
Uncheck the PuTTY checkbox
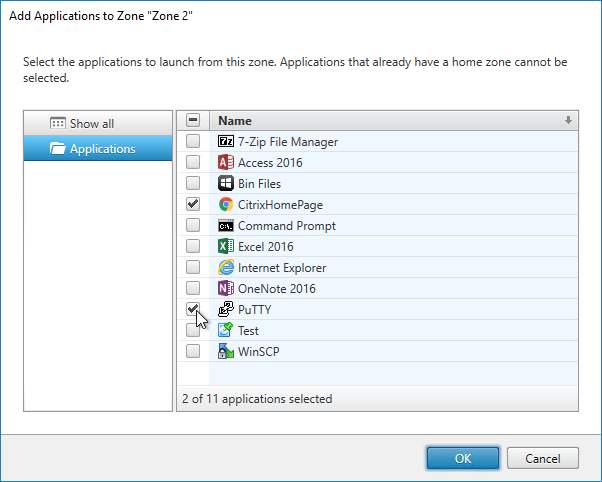193,309
